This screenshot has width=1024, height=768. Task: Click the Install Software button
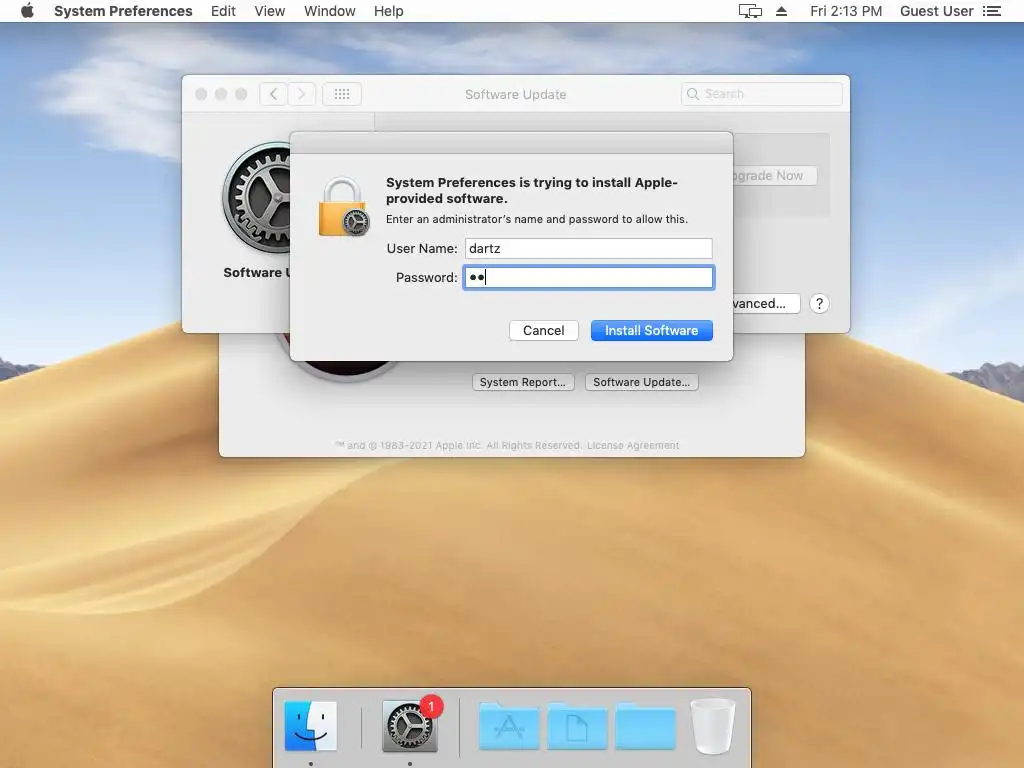(x=651, y=330)
